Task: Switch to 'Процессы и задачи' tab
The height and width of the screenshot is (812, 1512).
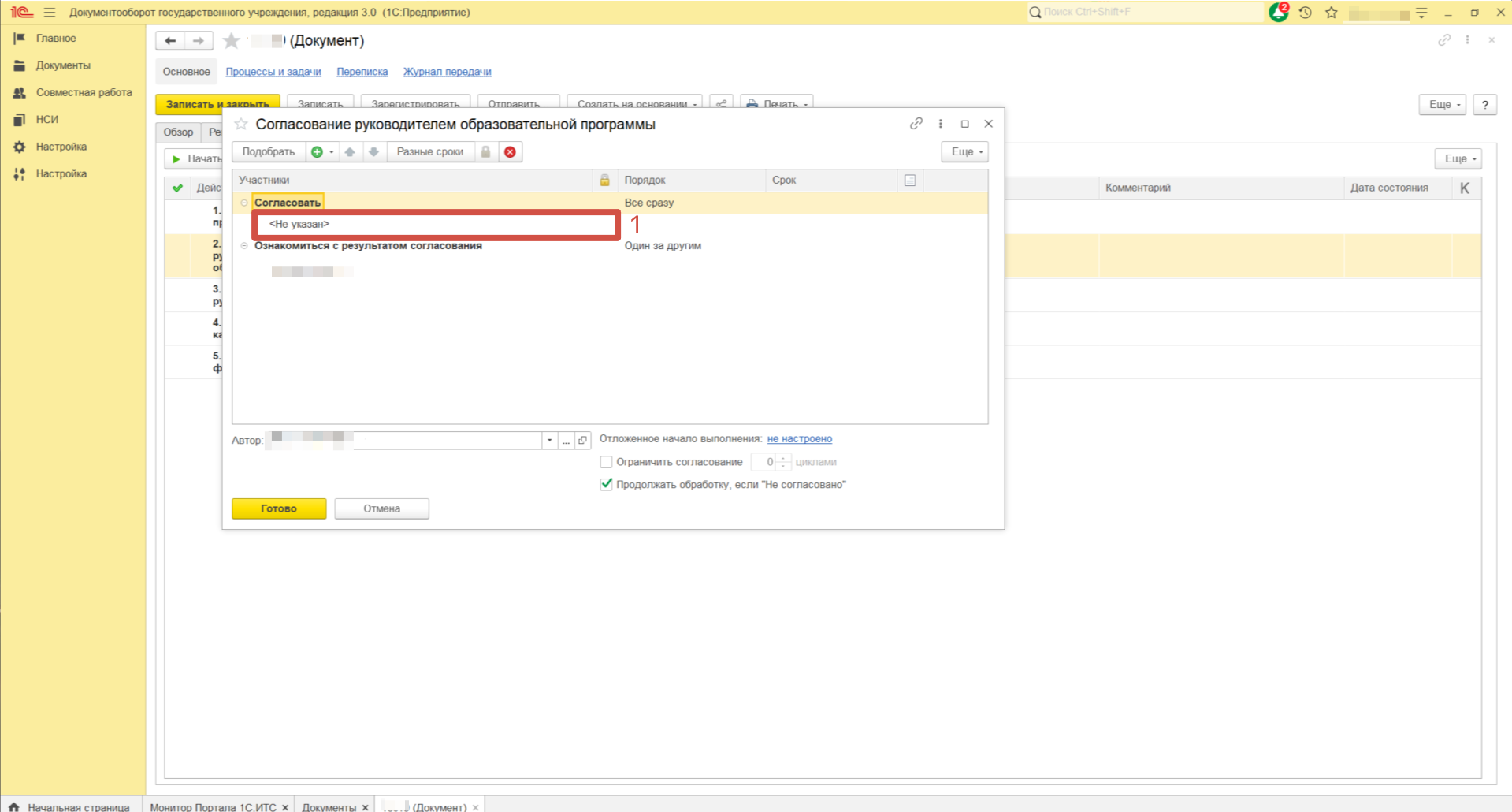Action: (273, 72)
